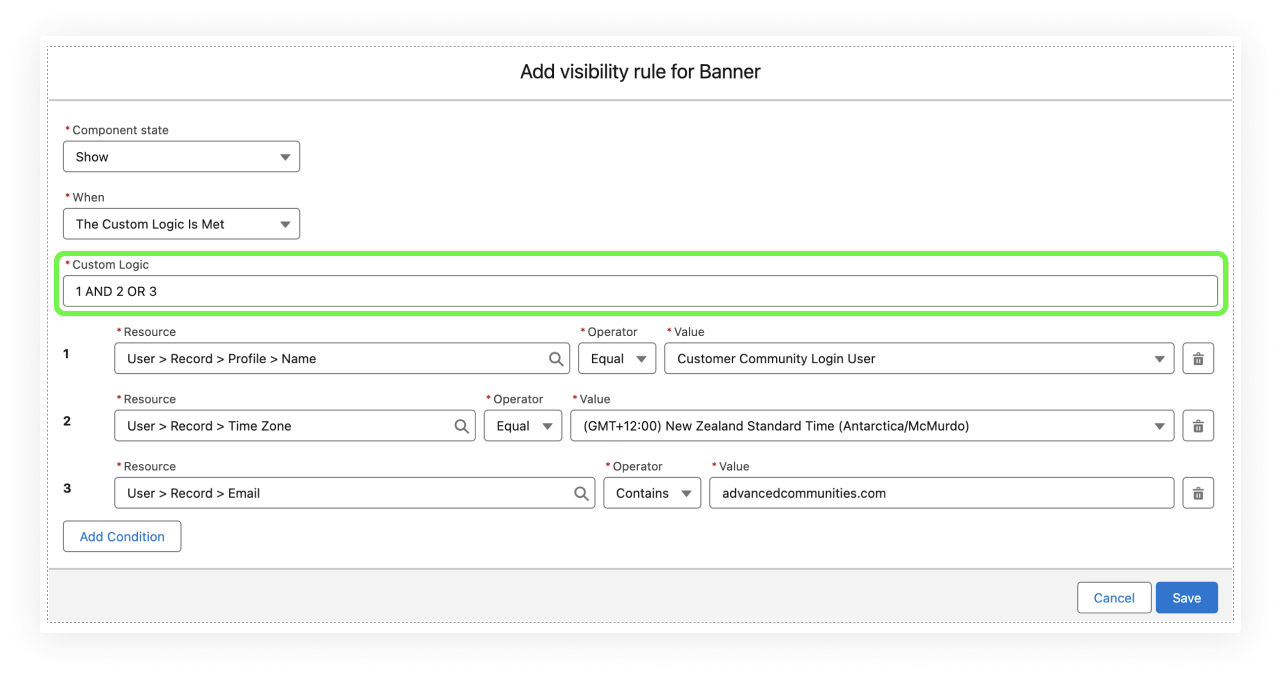This screenshot has height=677, width=1281.
Task: Delete condition 1 with trash icon
Action: pos(1198,359)
